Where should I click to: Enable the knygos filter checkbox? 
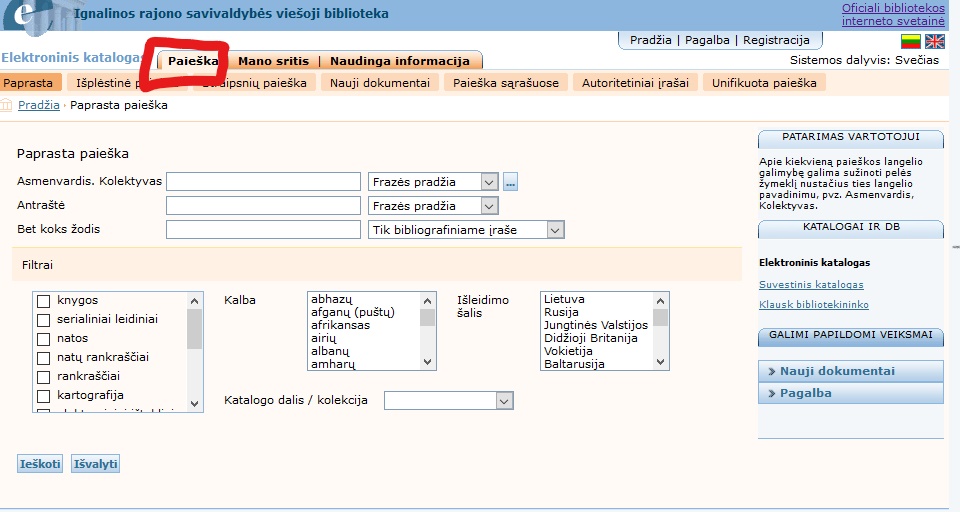44,301
